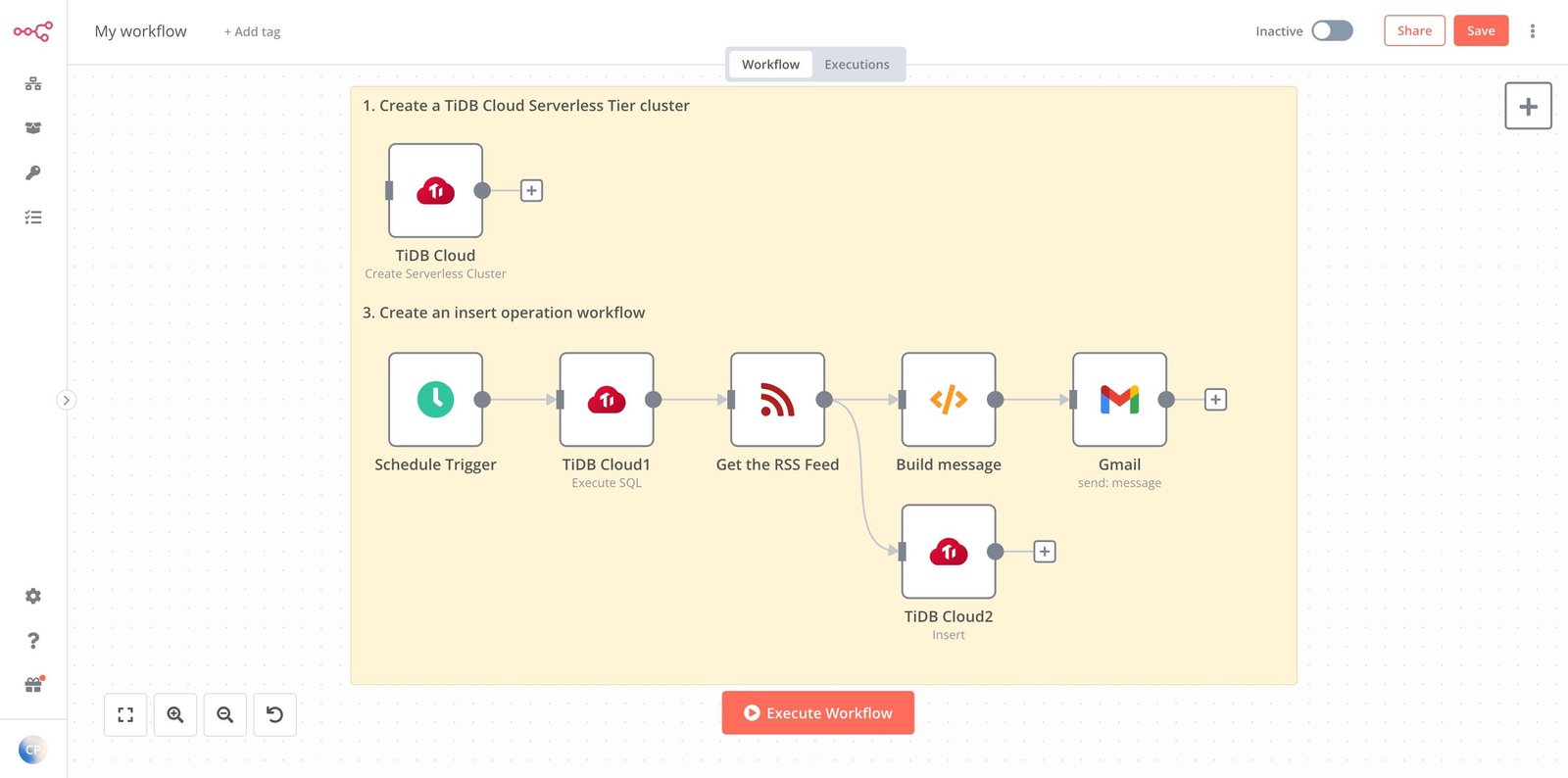The image size is (1568, 778).
Task: Open the user avatar menu
Action: 32,750
